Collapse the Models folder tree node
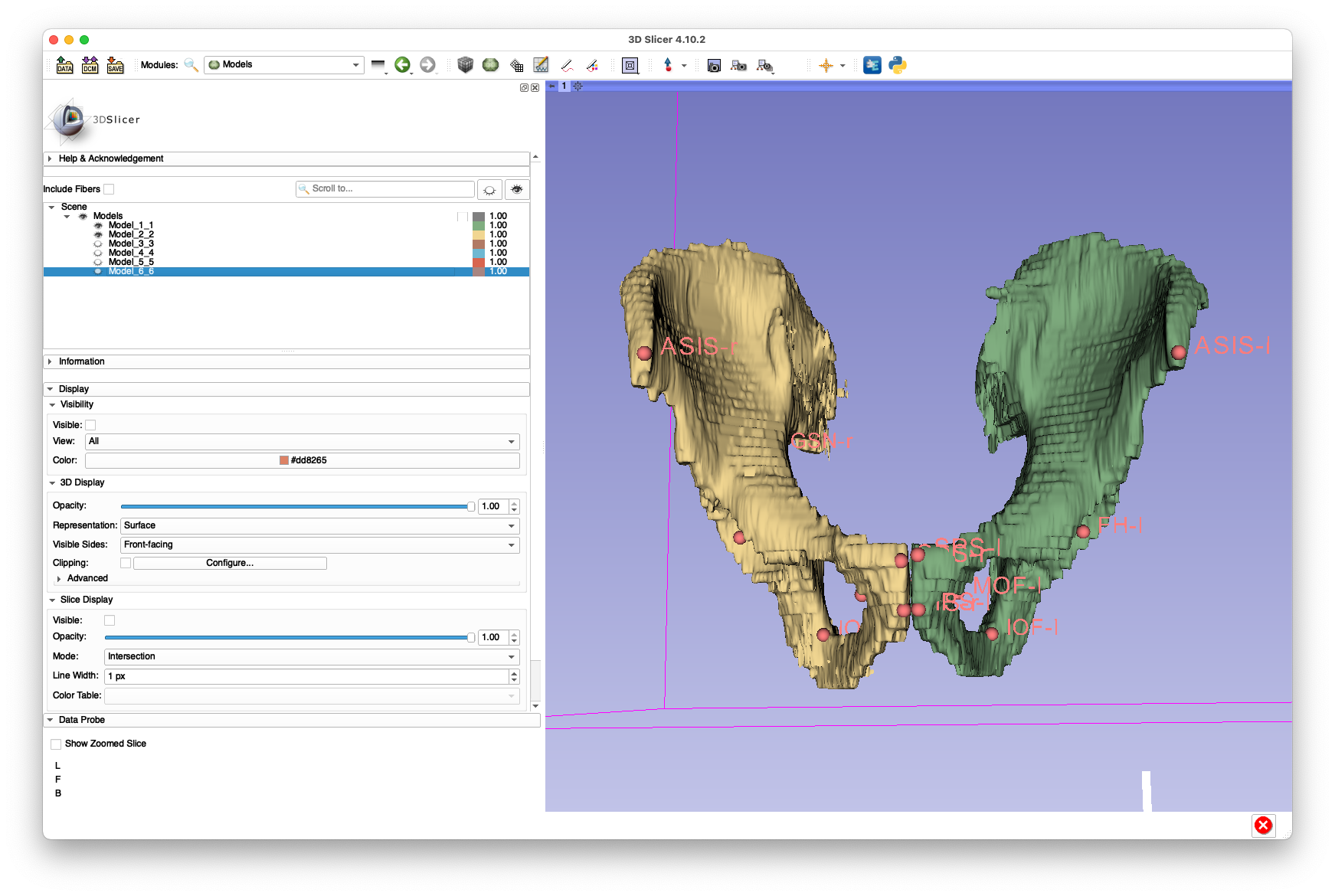This screenshot has width=1335, height=896. [x=67, y=216]
